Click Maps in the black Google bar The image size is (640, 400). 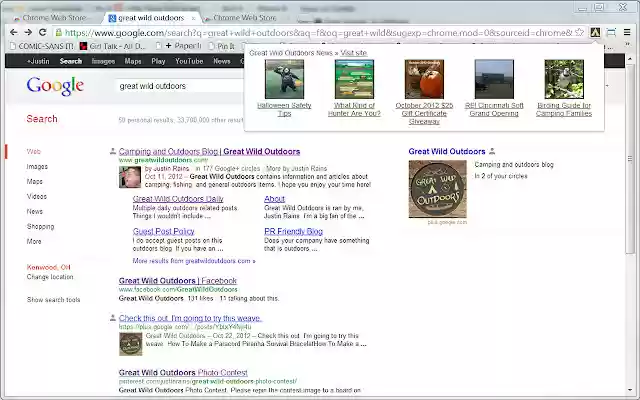click(133, 61)
